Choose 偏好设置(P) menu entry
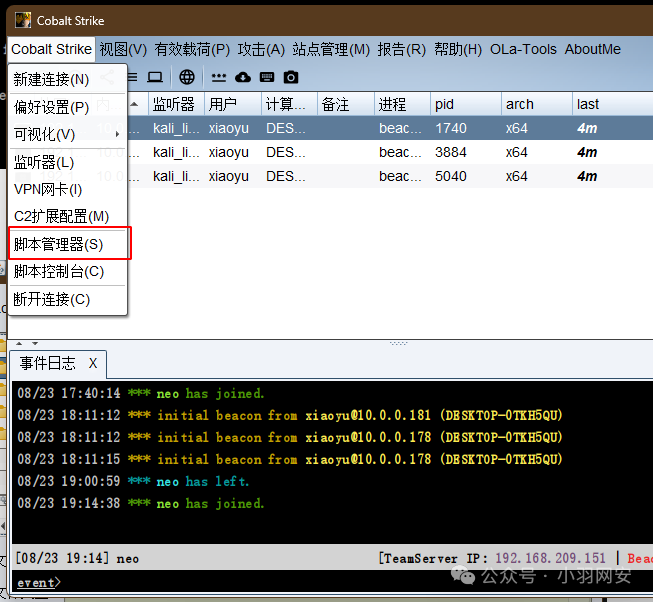The image size is (653, 602). [x=67, y=107]
